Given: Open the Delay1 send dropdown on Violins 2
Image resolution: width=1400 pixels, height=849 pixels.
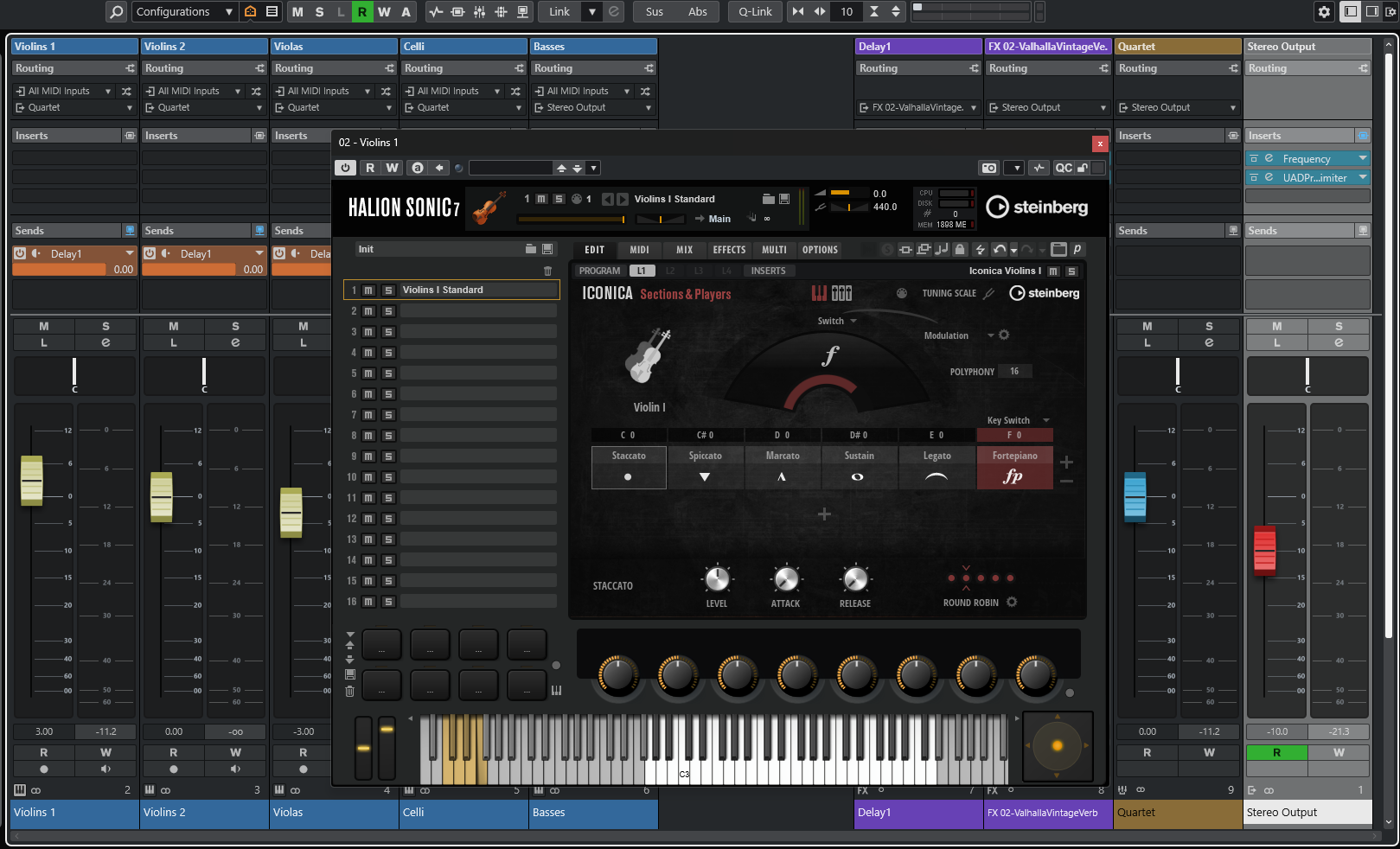Looking at the screenshot, I should click(x=259, y=253).
